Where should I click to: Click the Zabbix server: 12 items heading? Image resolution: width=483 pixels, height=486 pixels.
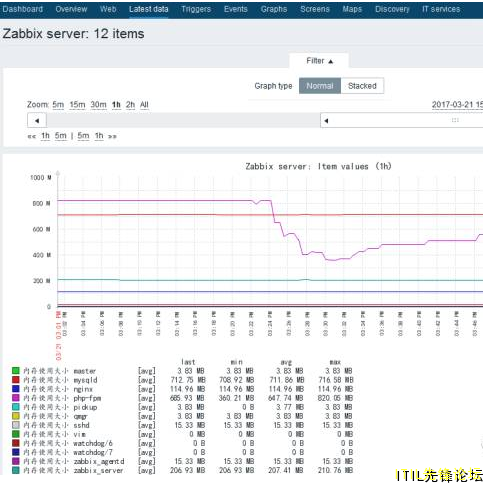point(73,34)
